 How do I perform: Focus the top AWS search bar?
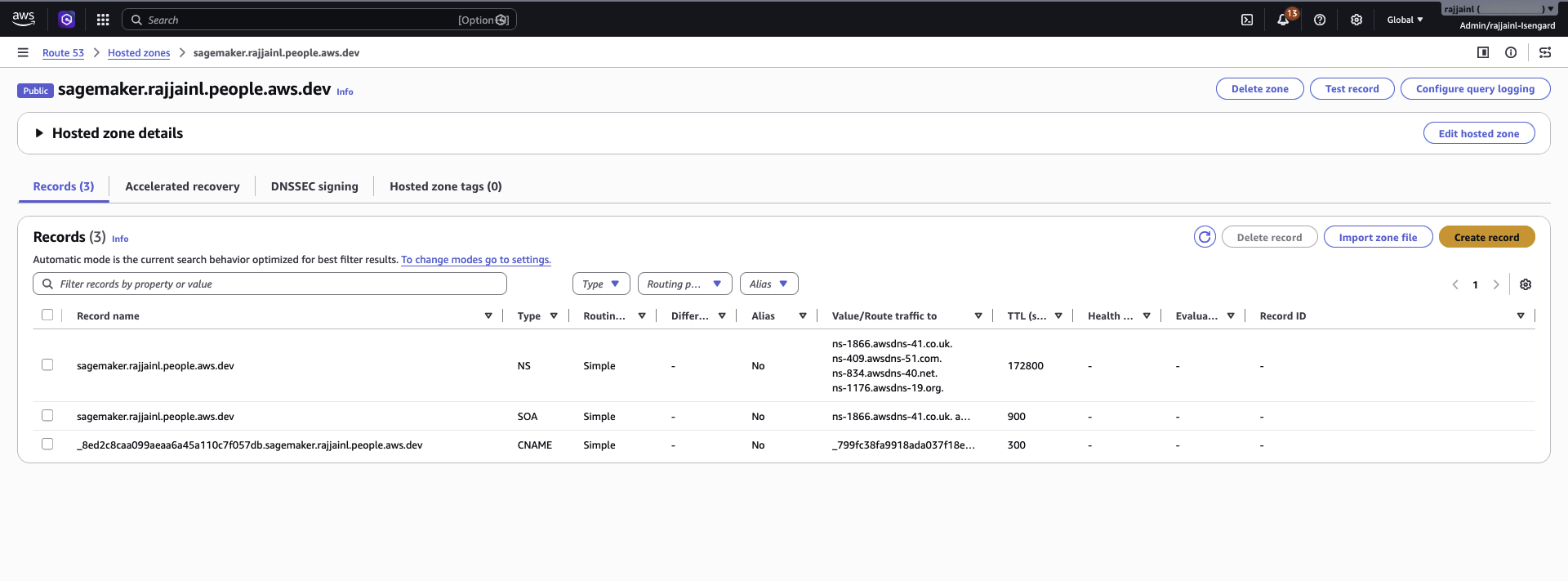tap(318, 20)
